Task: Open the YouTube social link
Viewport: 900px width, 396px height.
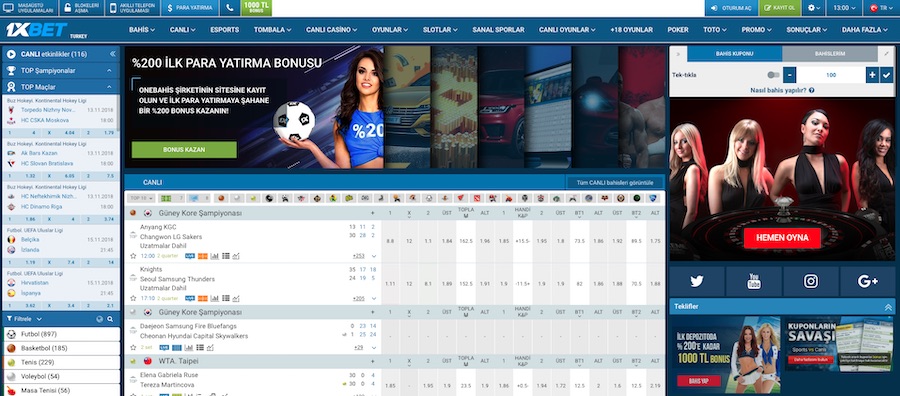Action: [753, 281]
